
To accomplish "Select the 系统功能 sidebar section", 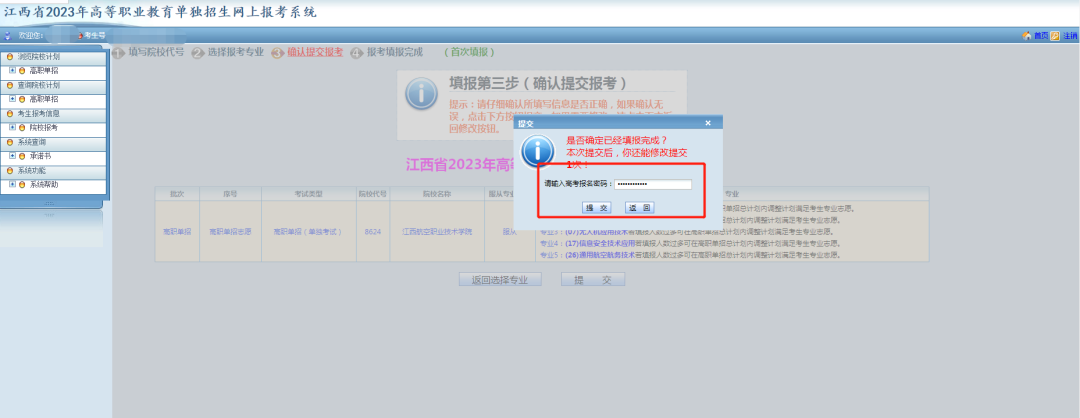I will tap(32, 171).
